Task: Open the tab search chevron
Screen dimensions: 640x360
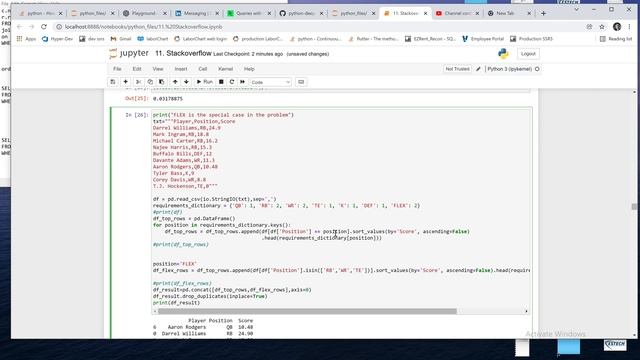Action: pyautogui.click(x=576, y=9)
